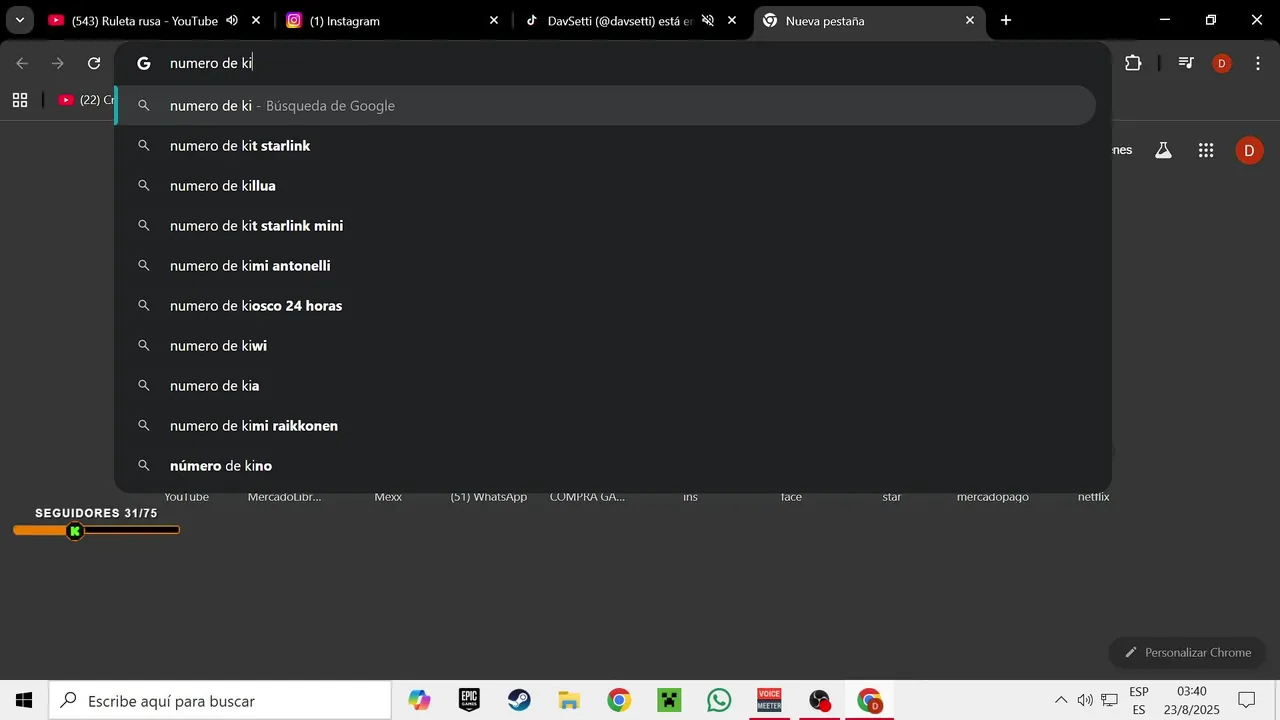The height and width of the screenshot is (720, 1280).
Task: Open Google Chrome taskbar icon
Action: pyautogui.click(x=619, y=700)
